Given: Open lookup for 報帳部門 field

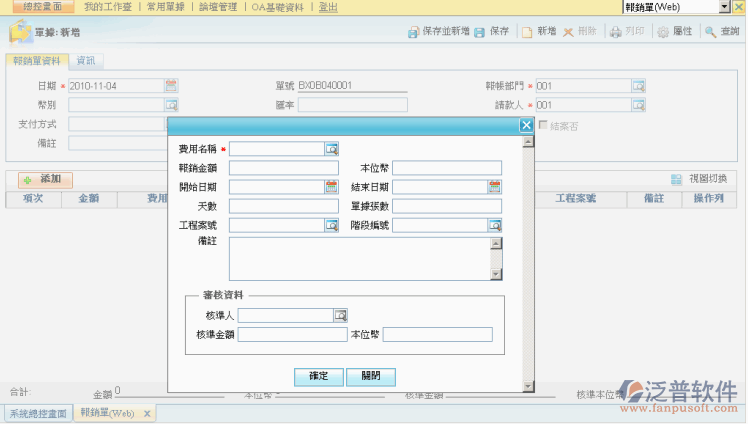Looking at the screenshot, I should 638,86.
